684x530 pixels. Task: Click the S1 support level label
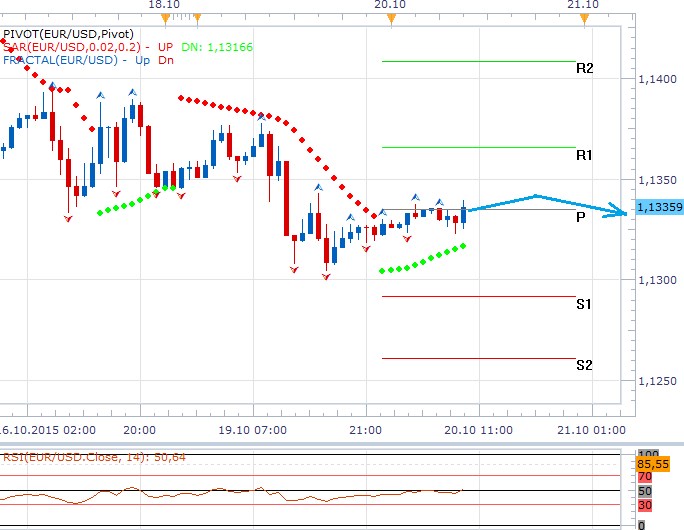[x=585, y=303]
